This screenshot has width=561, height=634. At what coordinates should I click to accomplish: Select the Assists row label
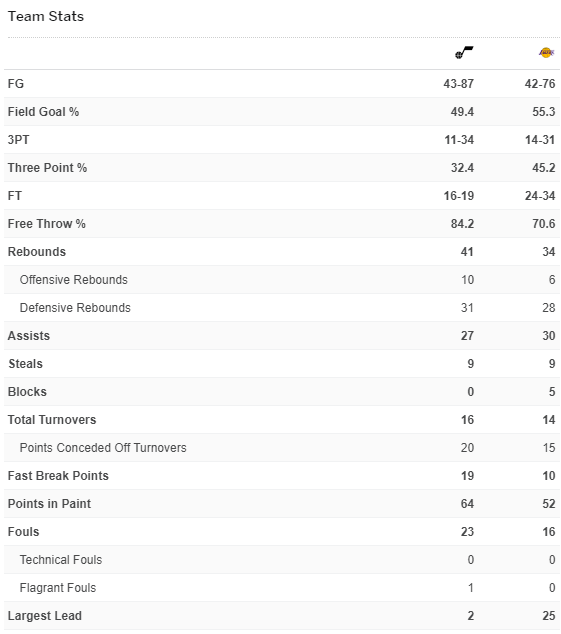click(x=29, y=336)
